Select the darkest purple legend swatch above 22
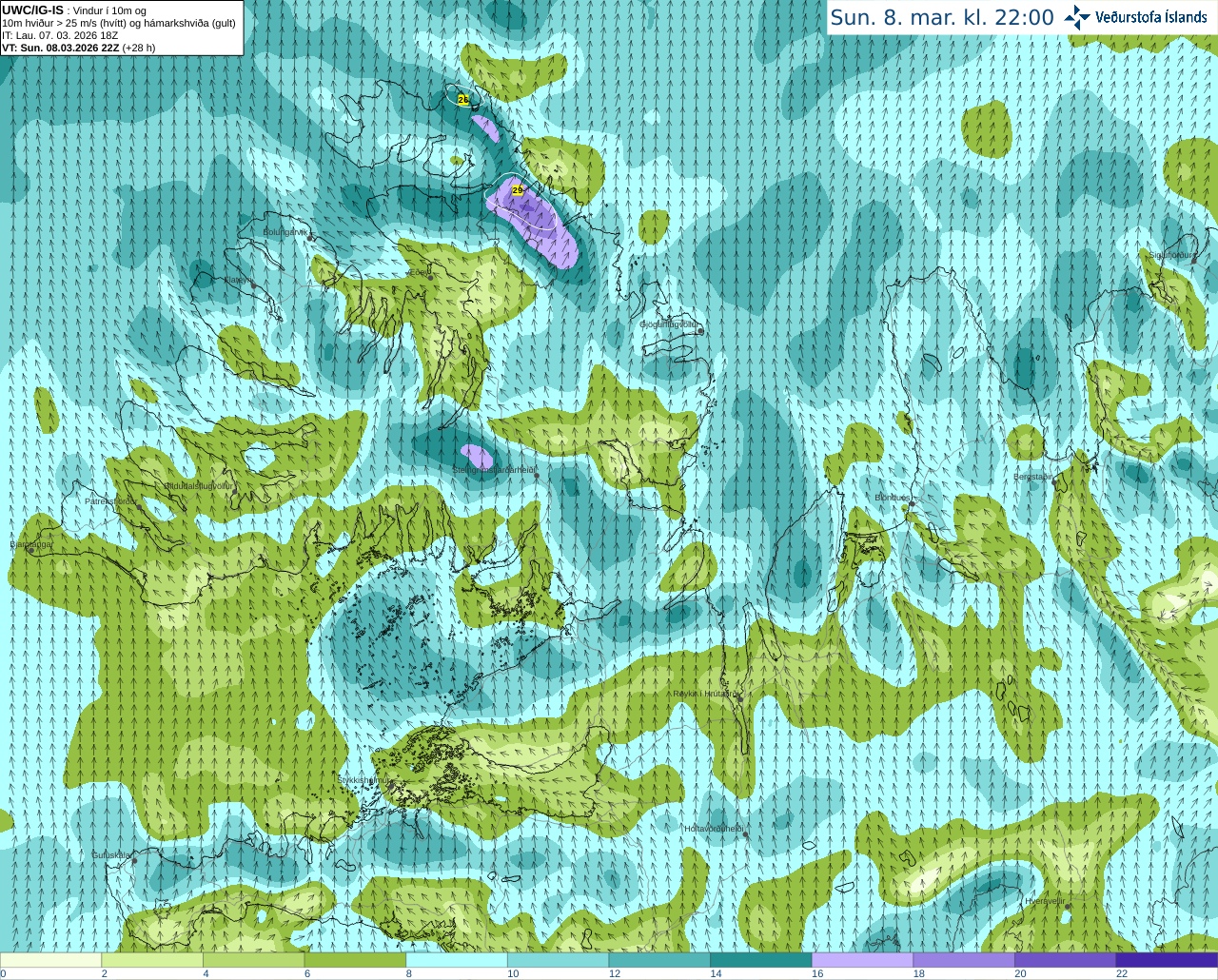 tap(1167, 960)
